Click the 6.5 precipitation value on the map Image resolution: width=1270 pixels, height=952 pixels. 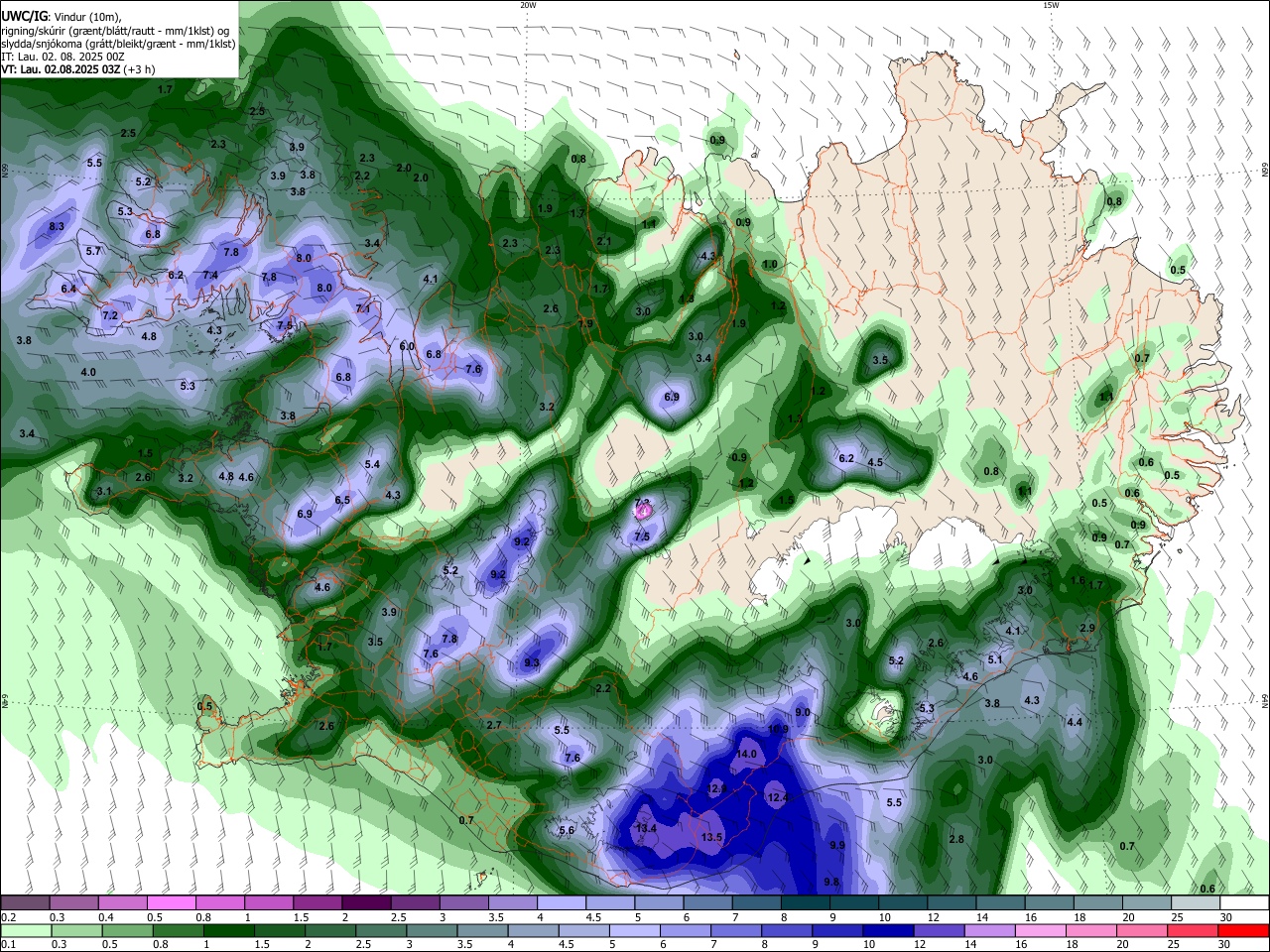[342, 500]
